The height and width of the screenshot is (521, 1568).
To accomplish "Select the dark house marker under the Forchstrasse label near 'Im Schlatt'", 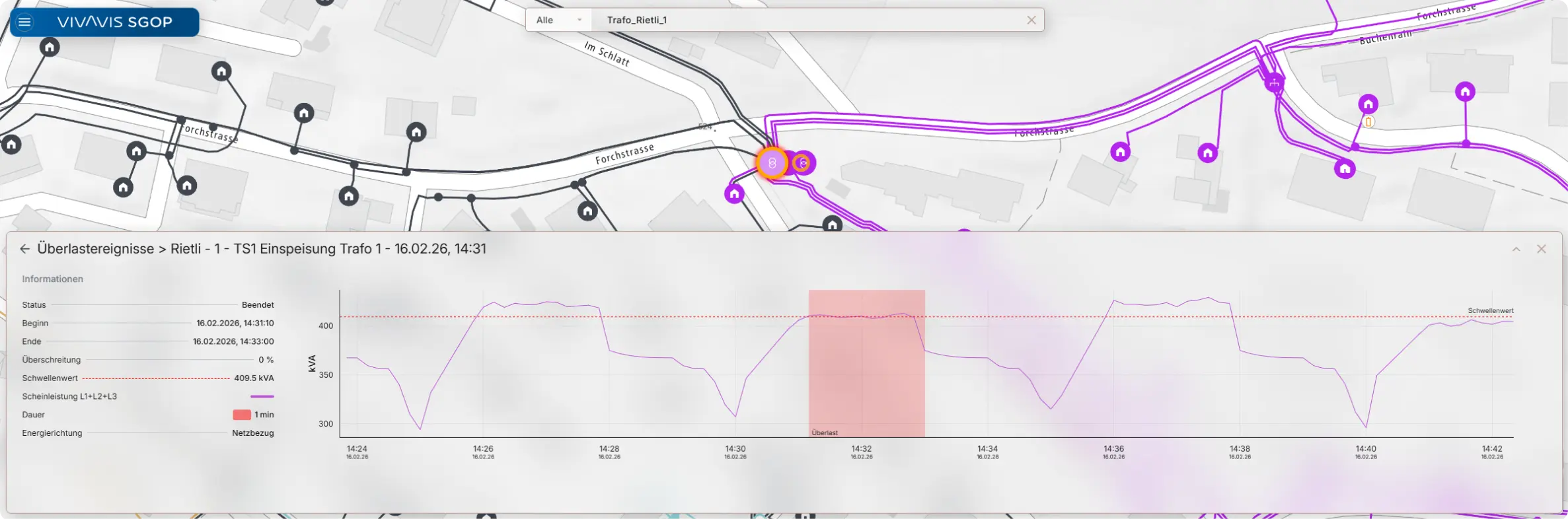I will click(587, 211).
